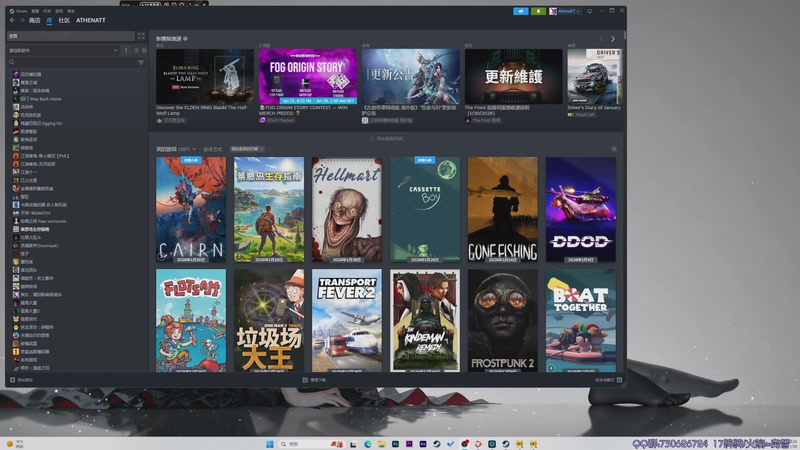Open the 社区 community tab
800x450 pixels.
click(64, 20)
